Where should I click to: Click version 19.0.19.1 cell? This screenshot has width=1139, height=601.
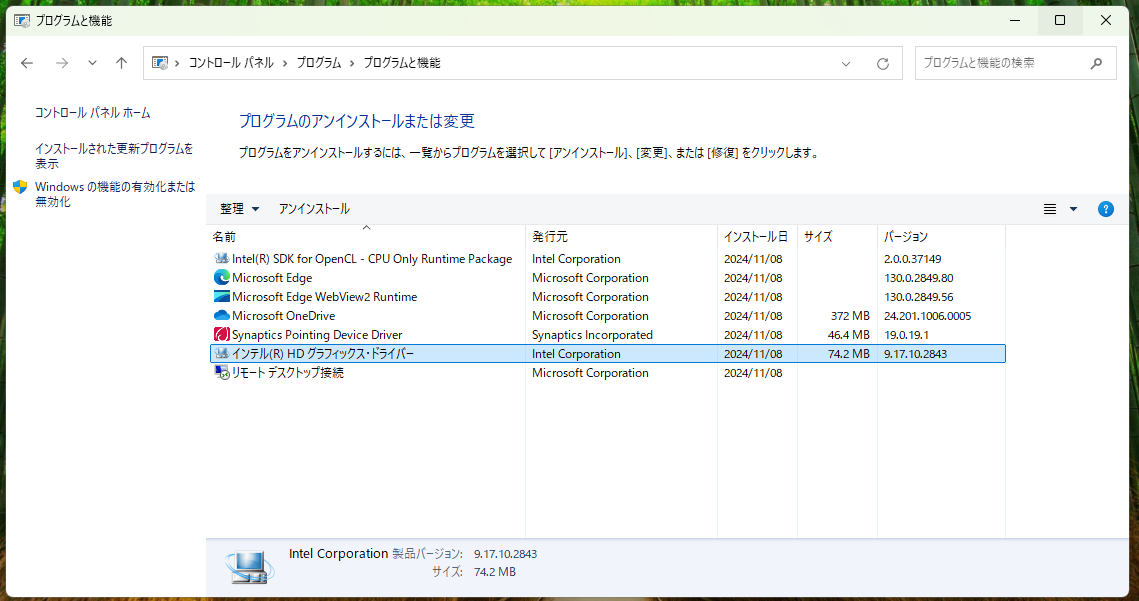[x=906, y=334]
